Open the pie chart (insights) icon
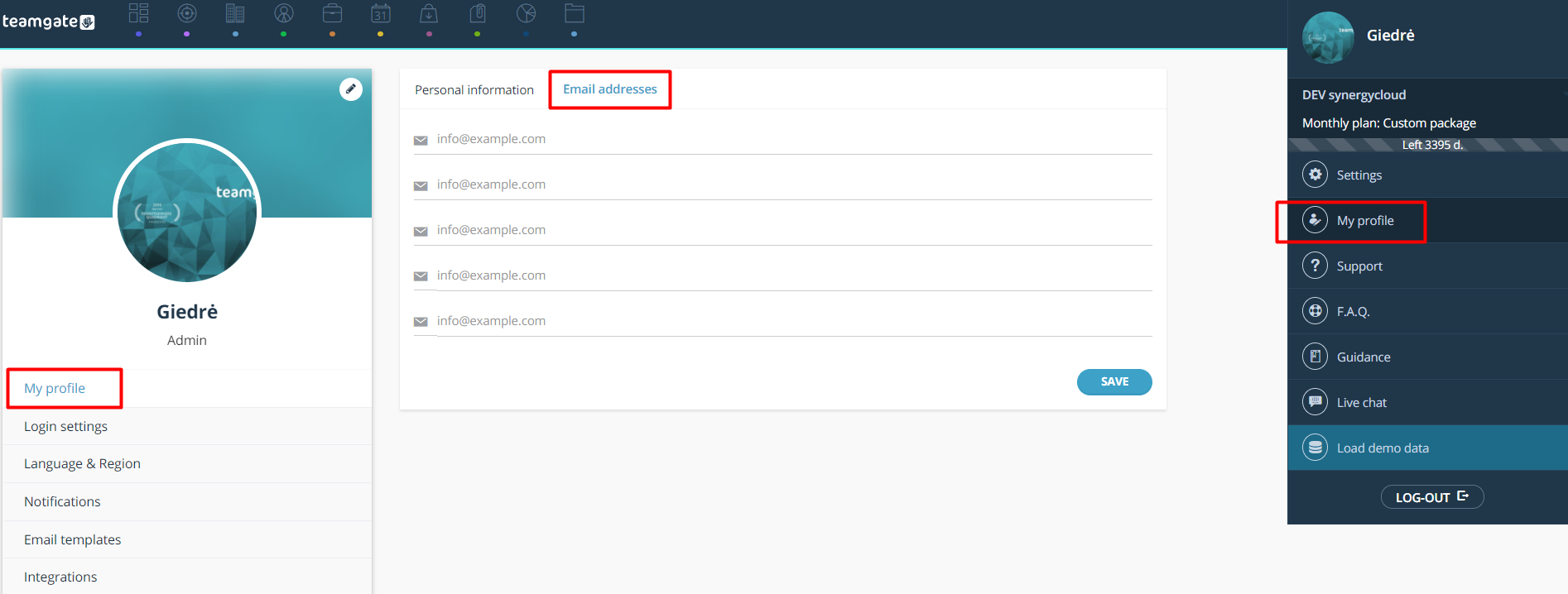Viewport: 1568px width, 594px height. click(x=526, y=13)
